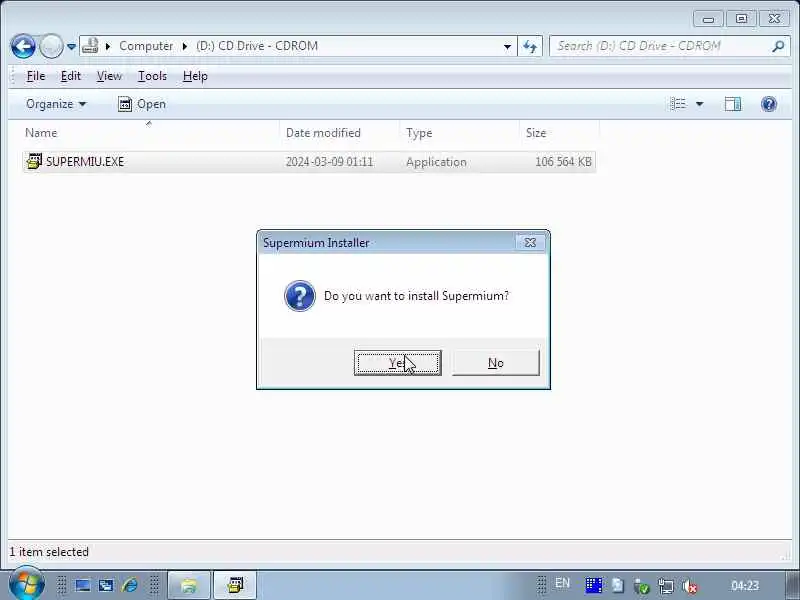Image resolution: width=800 pixels, height=600 pixels.
Task: Sort by the Type column header
Action: click(x=459, y=133)
